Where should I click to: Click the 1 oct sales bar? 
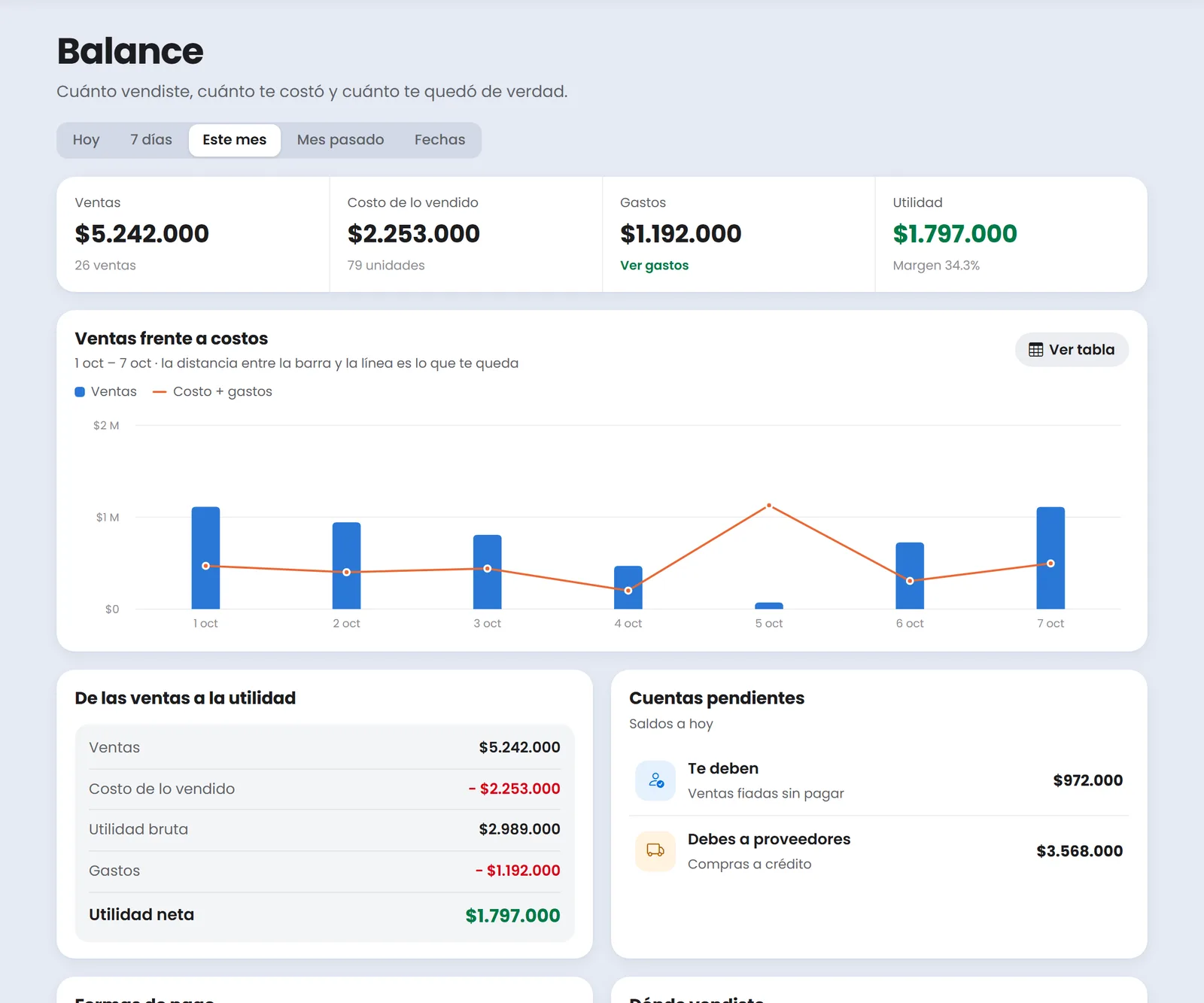pos(205,558)
